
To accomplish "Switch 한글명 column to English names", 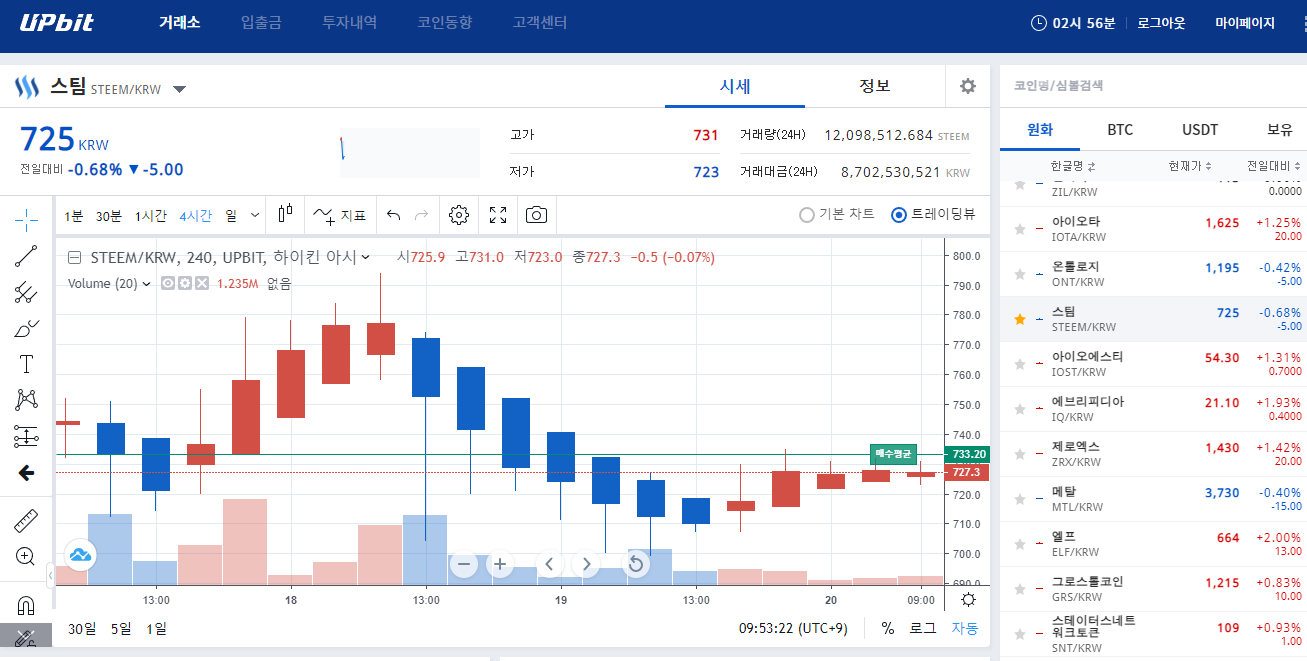I will (x=1073, y=166).
